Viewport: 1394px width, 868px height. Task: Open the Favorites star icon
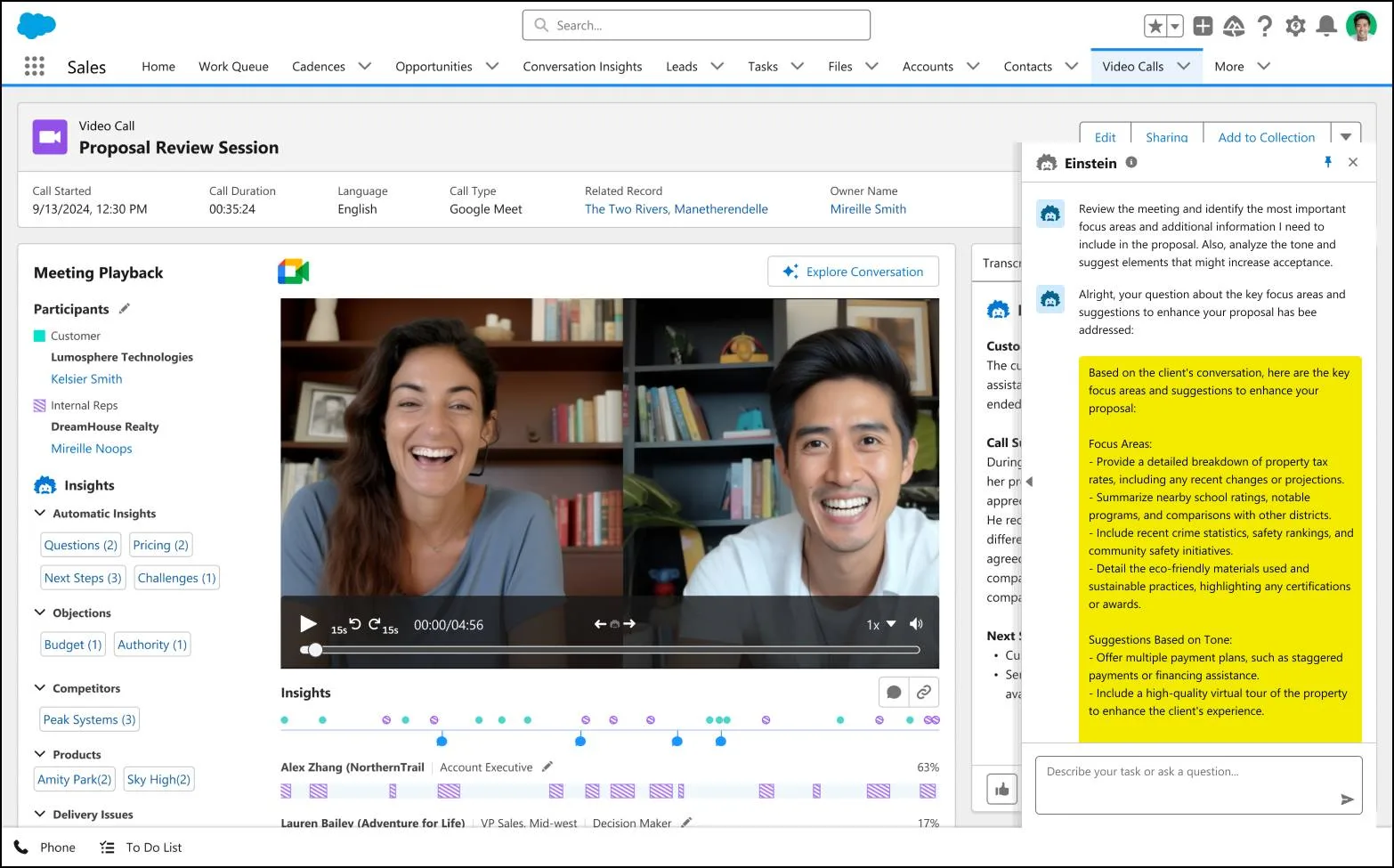click(1155, 26)
